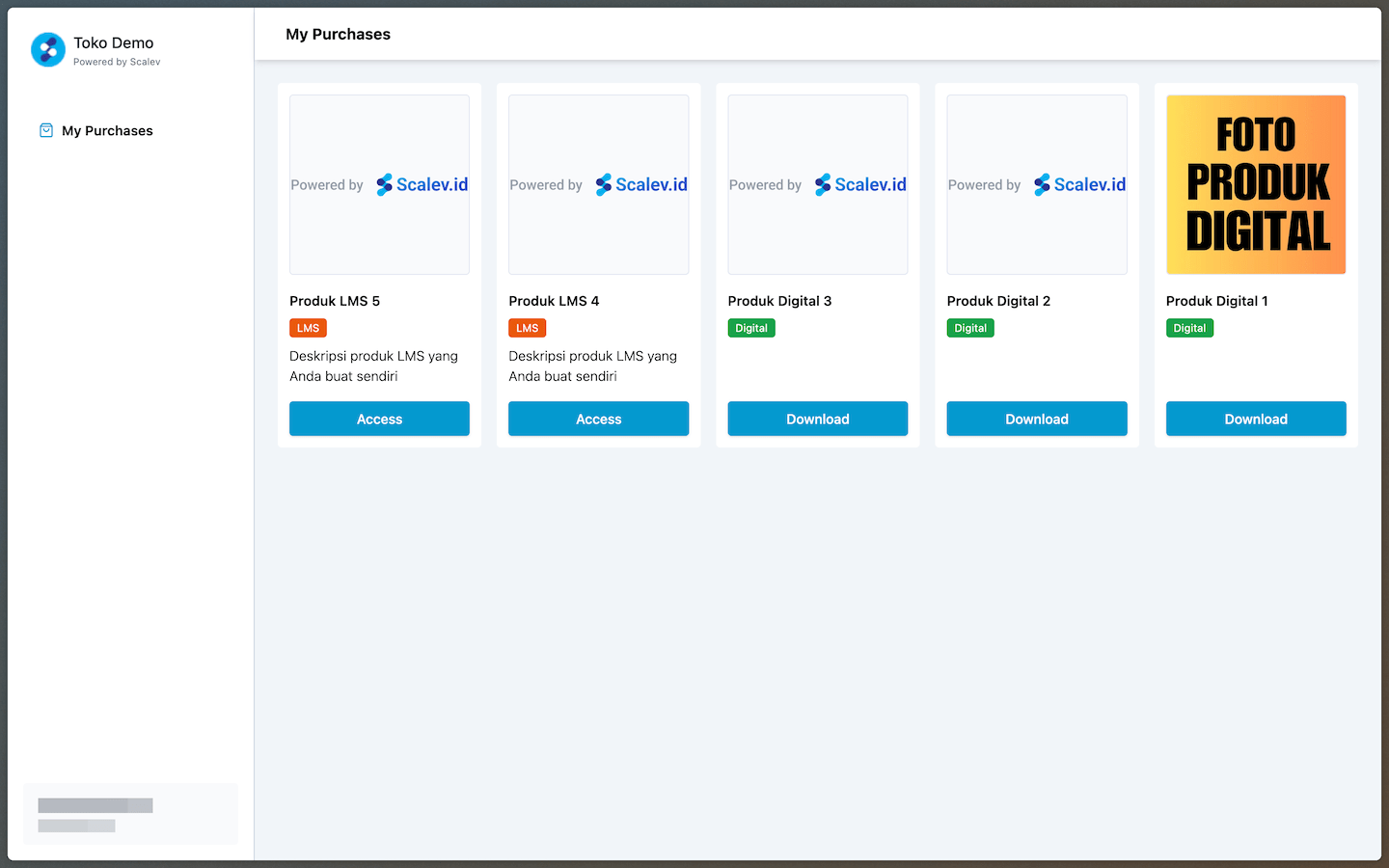Click the blue Scalev hexagon mark on Produk LMS 5

point(384,184)
